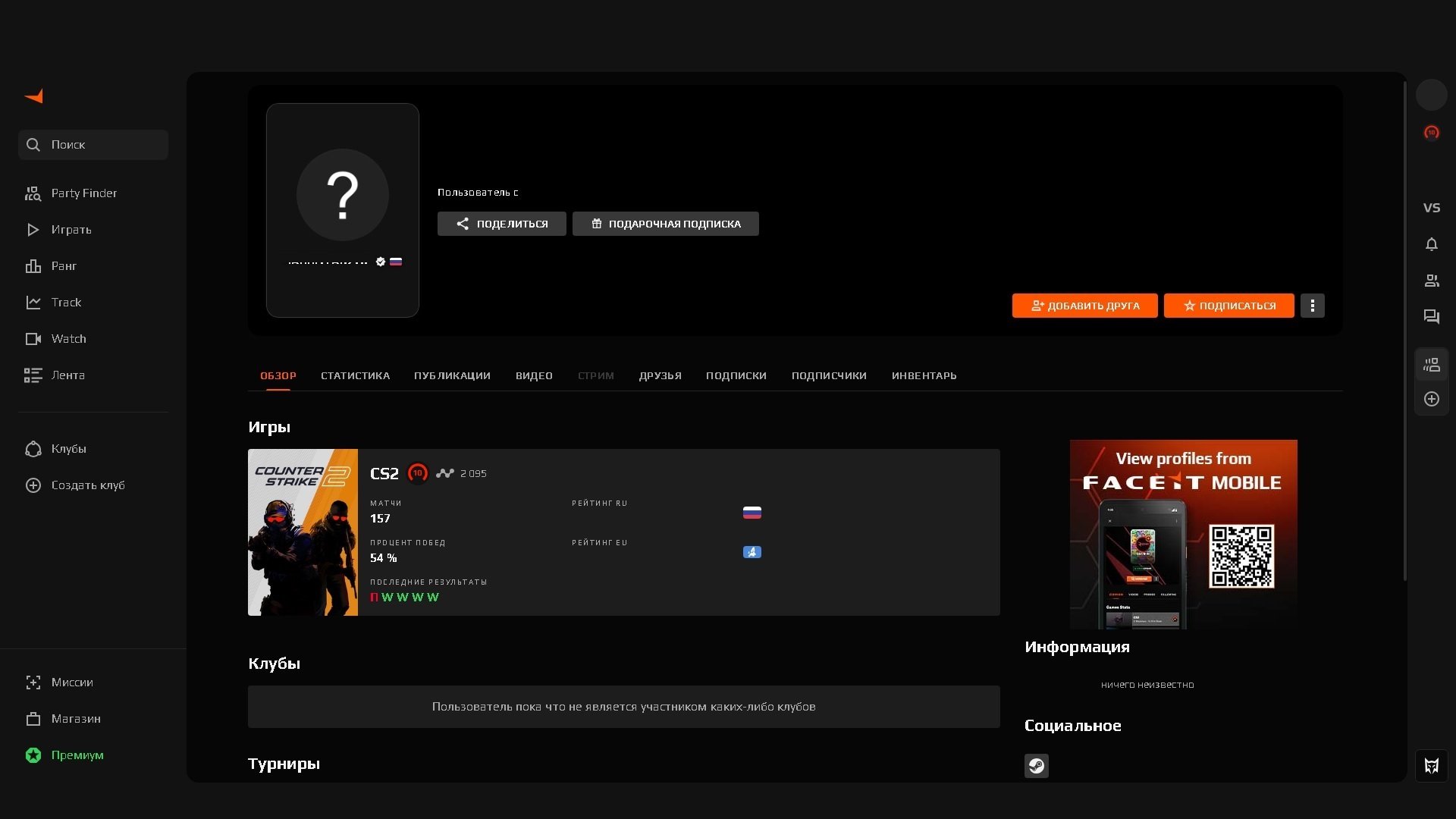Open the Counter-Strike 2 game thumbnail
The width and height of the screenshot is (1456, 819).
(x=303, y=532)
